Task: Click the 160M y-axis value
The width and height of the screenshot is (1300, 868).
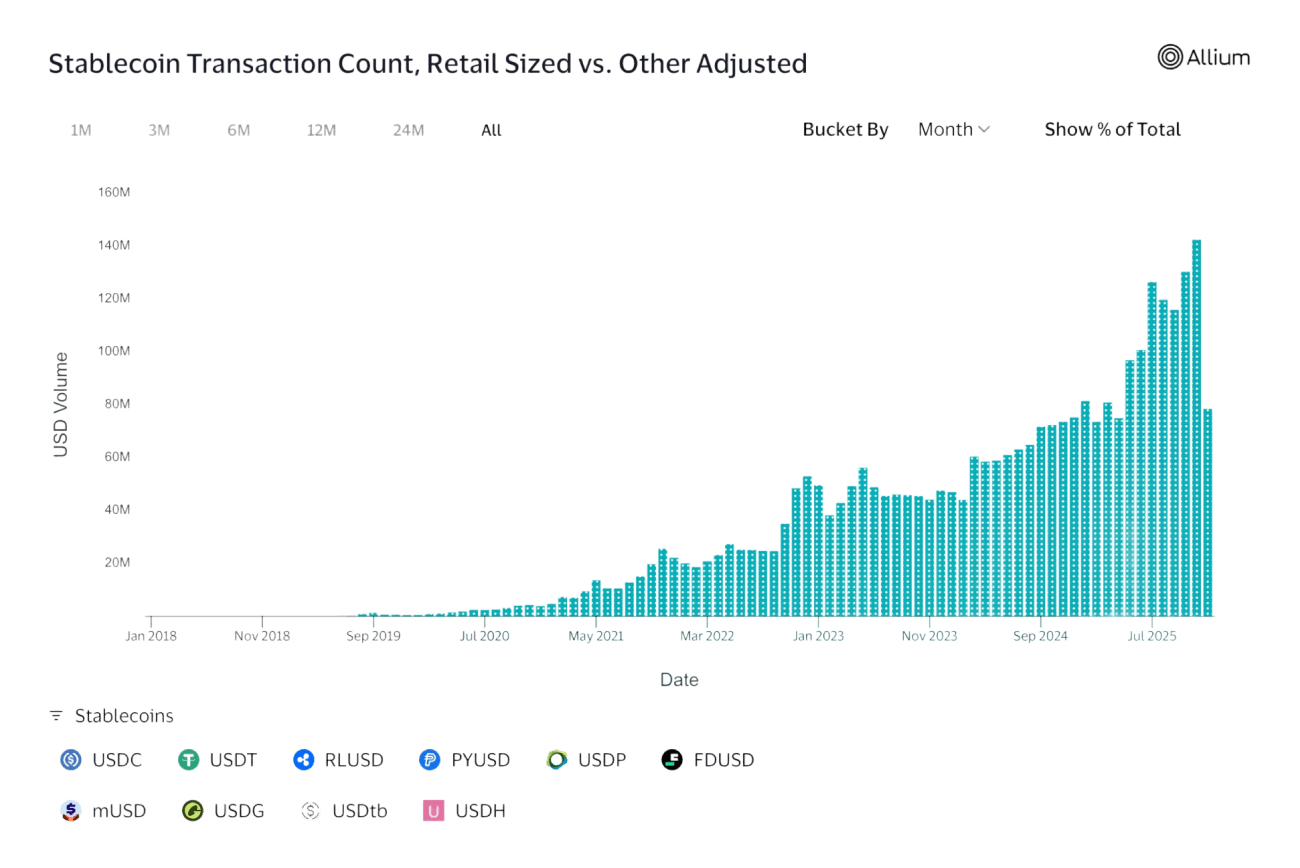Action: coord(114,192)
